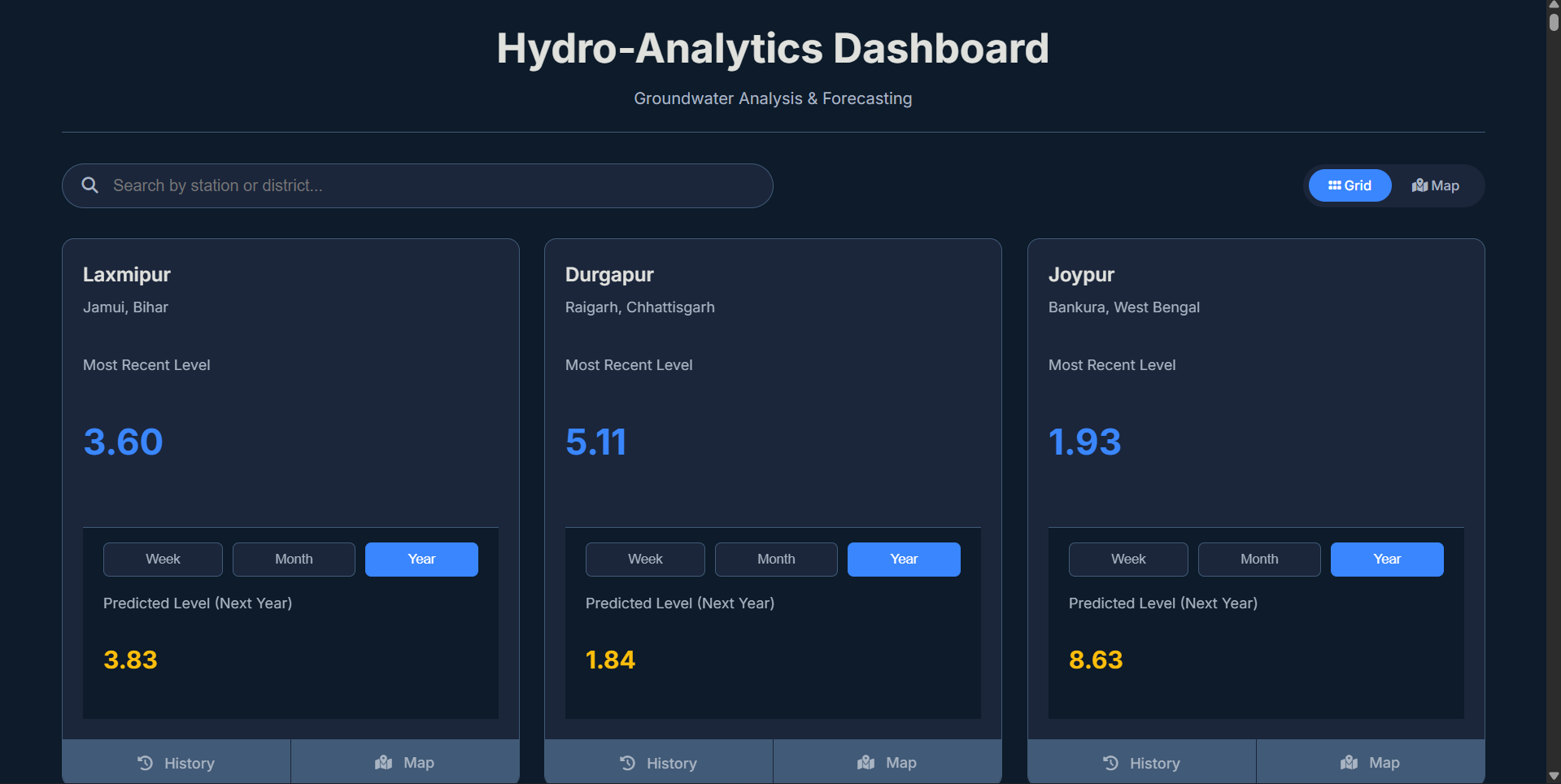The height and width of the screenshot is (784, 1561).
Task: Switch the dashboard to Grid view
Action: 1350,185
